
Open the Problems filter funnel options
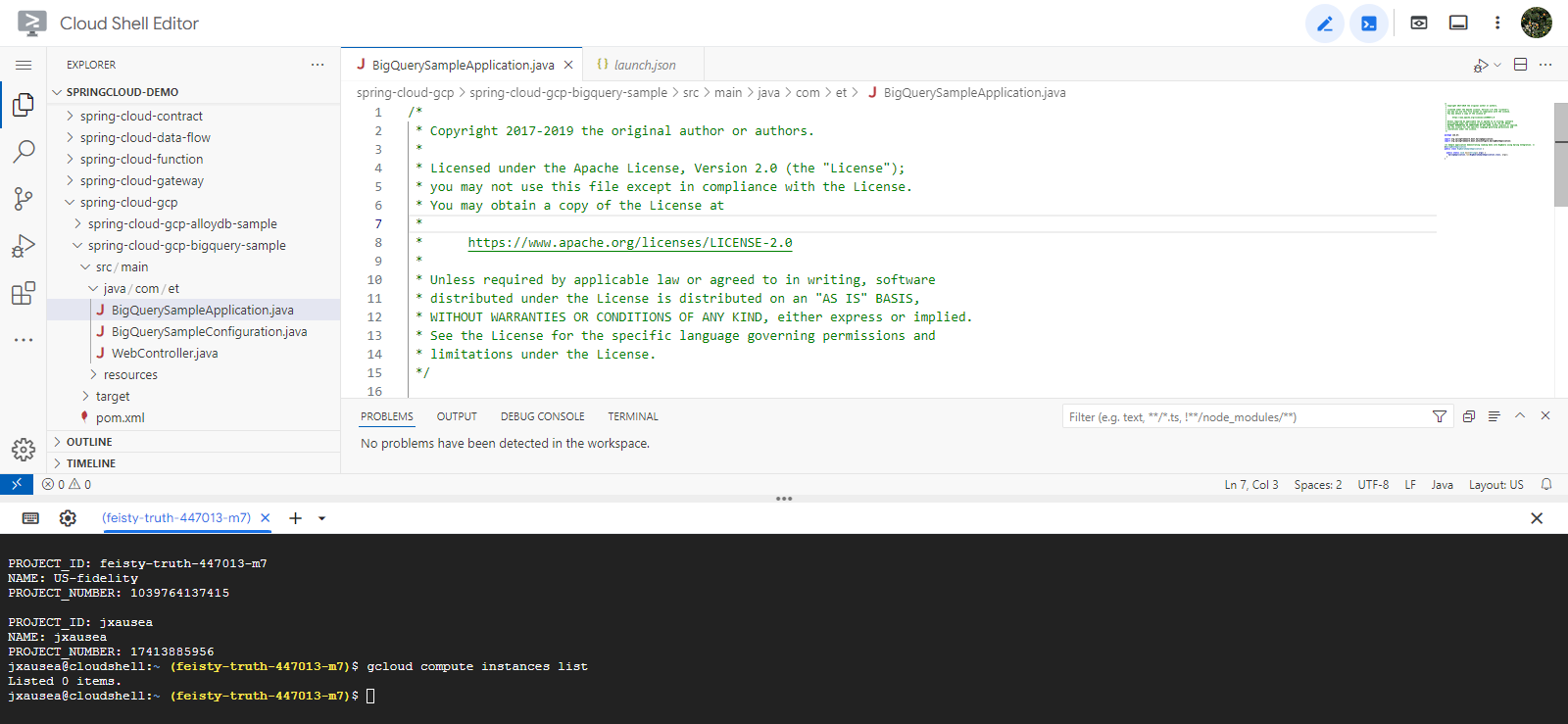(x=1440, y=416)
